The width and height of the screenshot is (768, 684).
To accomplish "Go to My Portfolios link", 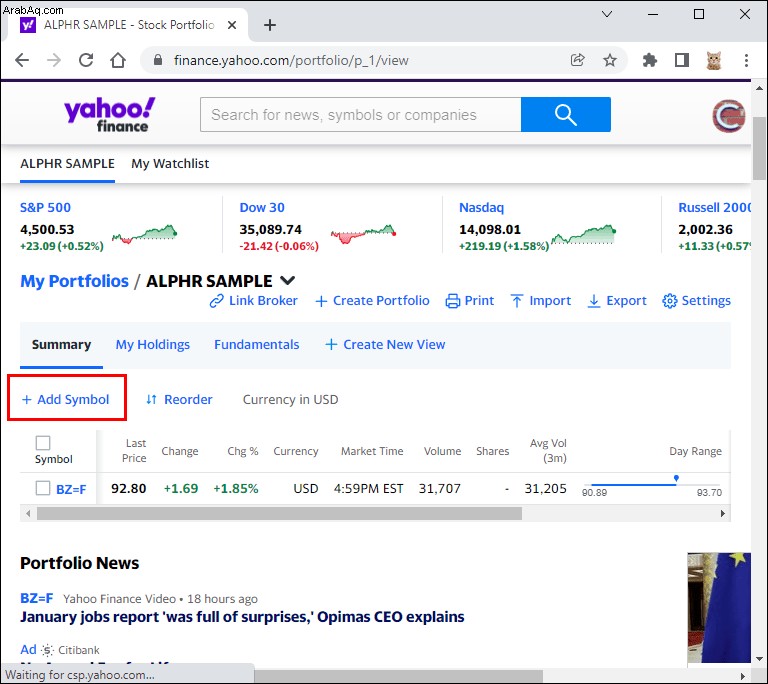I will point(74,281).
